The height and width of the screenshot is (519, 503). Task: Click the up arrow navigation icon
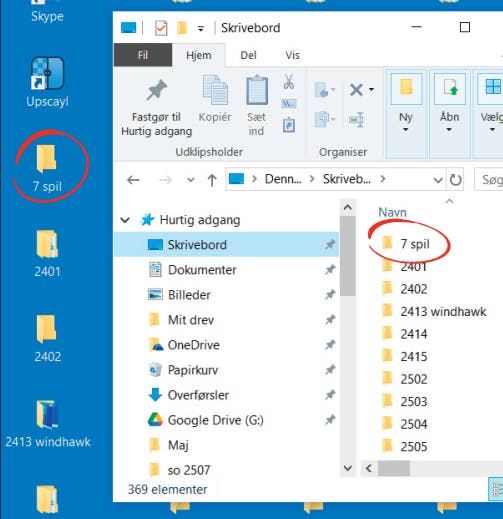tap(212, 180)
